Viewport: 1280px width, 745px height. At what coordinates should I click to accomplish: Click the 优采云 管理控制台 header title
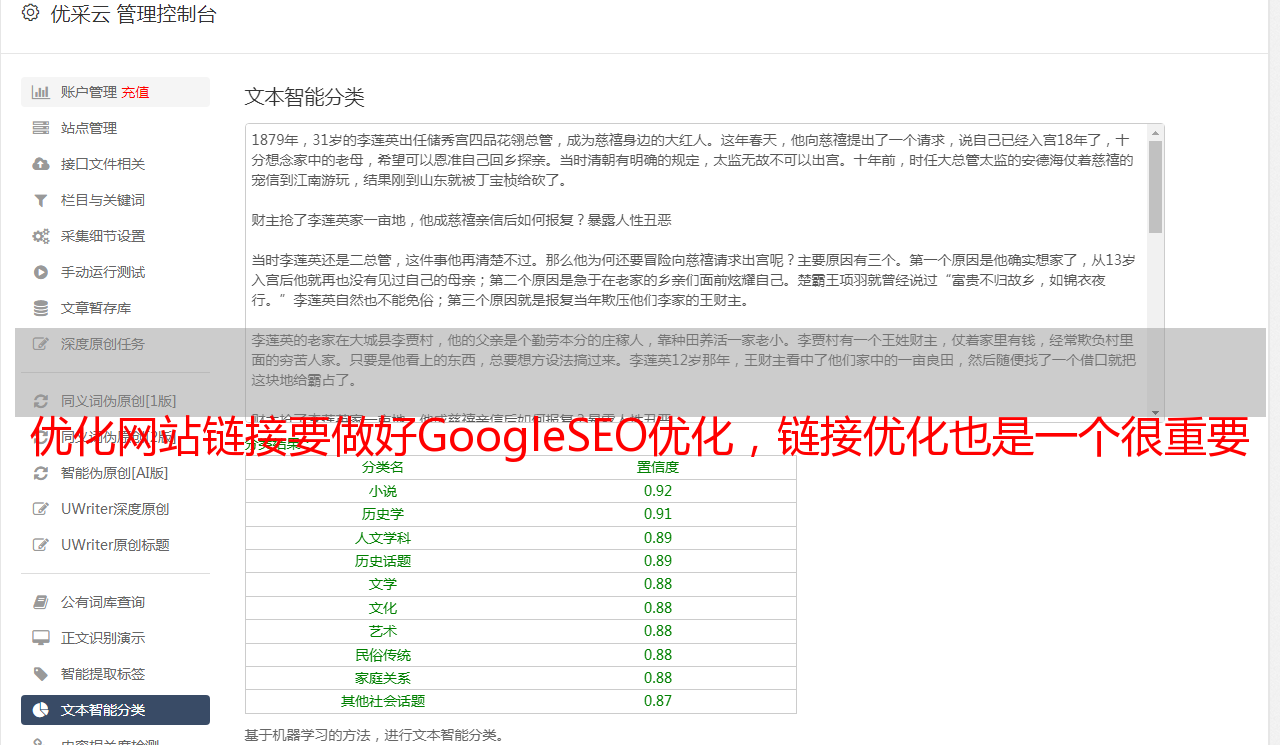click(133, 14)
